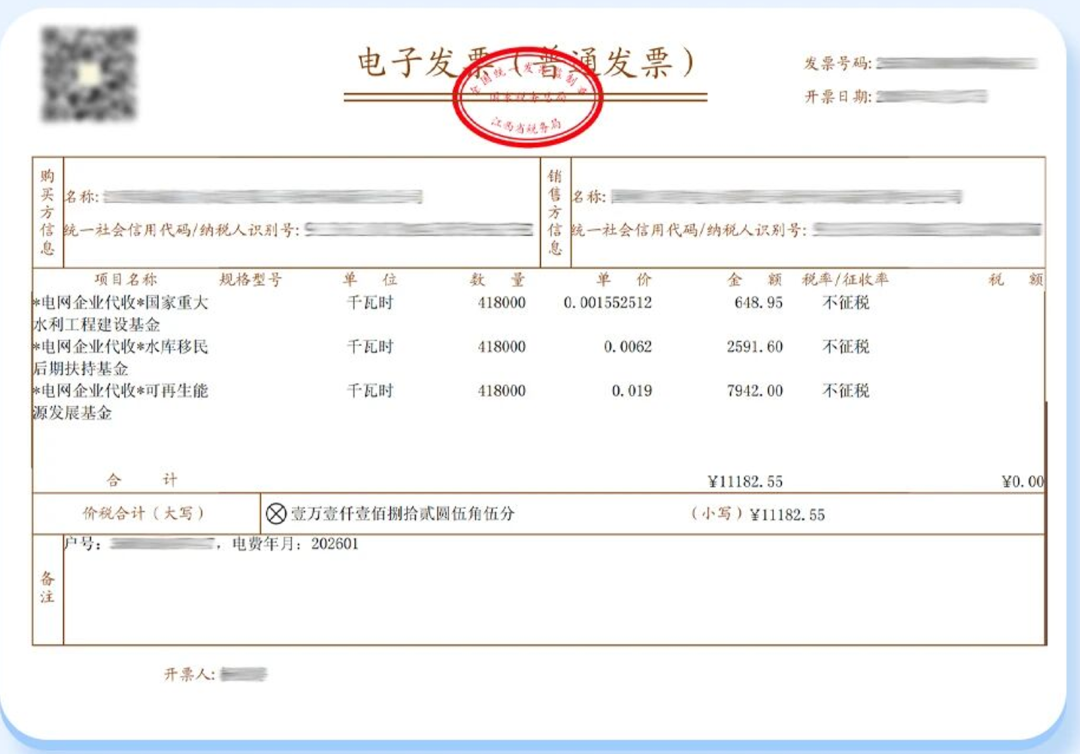This screenshot has height=754, width=1080.
Task: Select the amount in words 壹万壹仟壹佰捌拾贰圆伍角伍分
Action: click(x=402, y=514)
